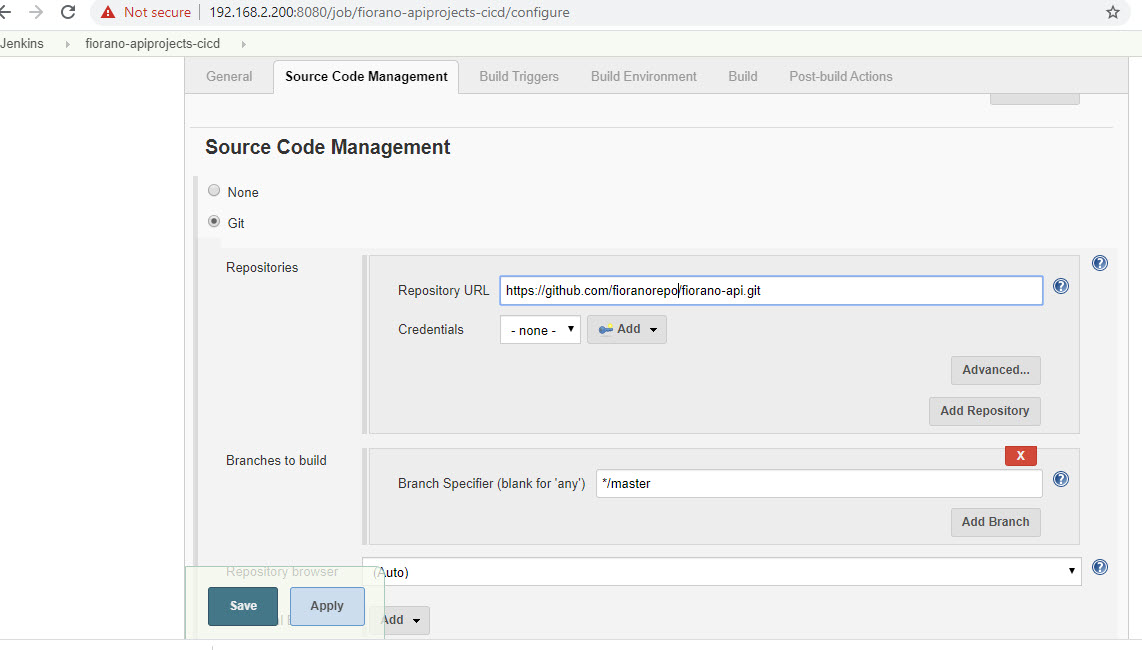The height and width of the screenshot is (650, 1142).
Task: Open fiorano-apiprojects-cicd breadcrumb link
Action: (x=152, y=44)
